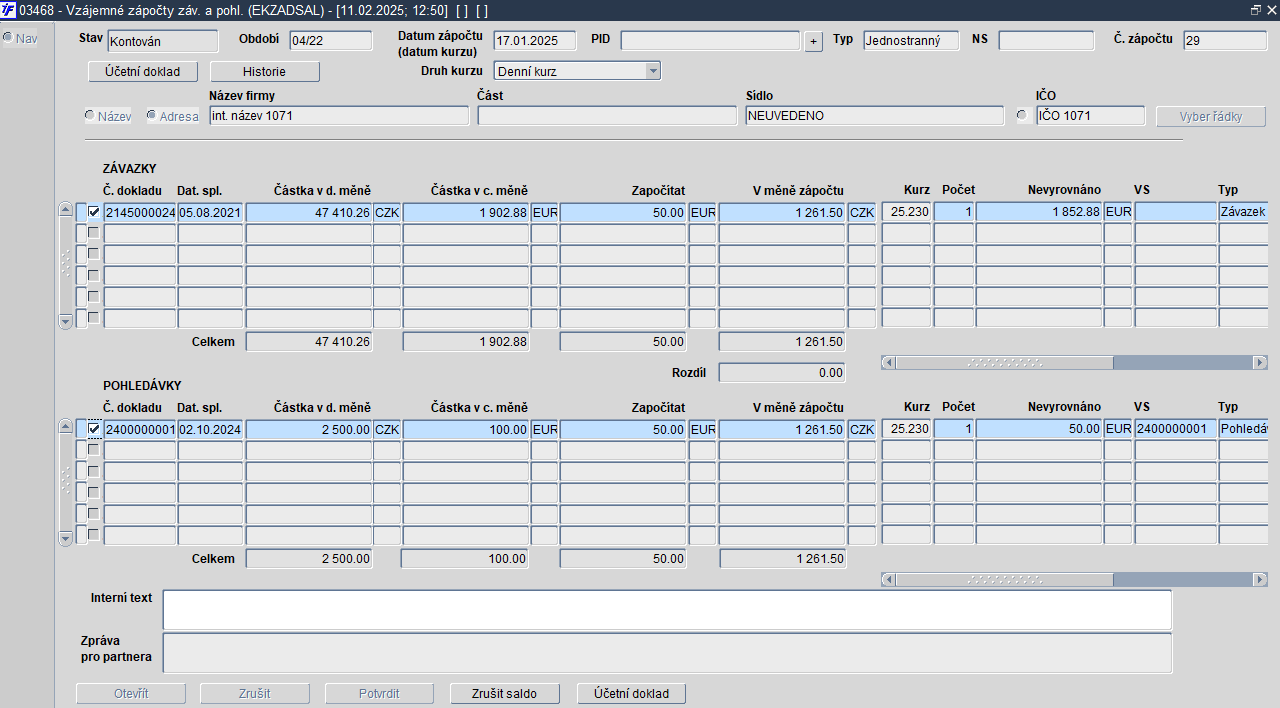The height and width of the screenshot is (708, 1280).
Task: Click the plus icon next to PID field
Action: pos(813,41)
